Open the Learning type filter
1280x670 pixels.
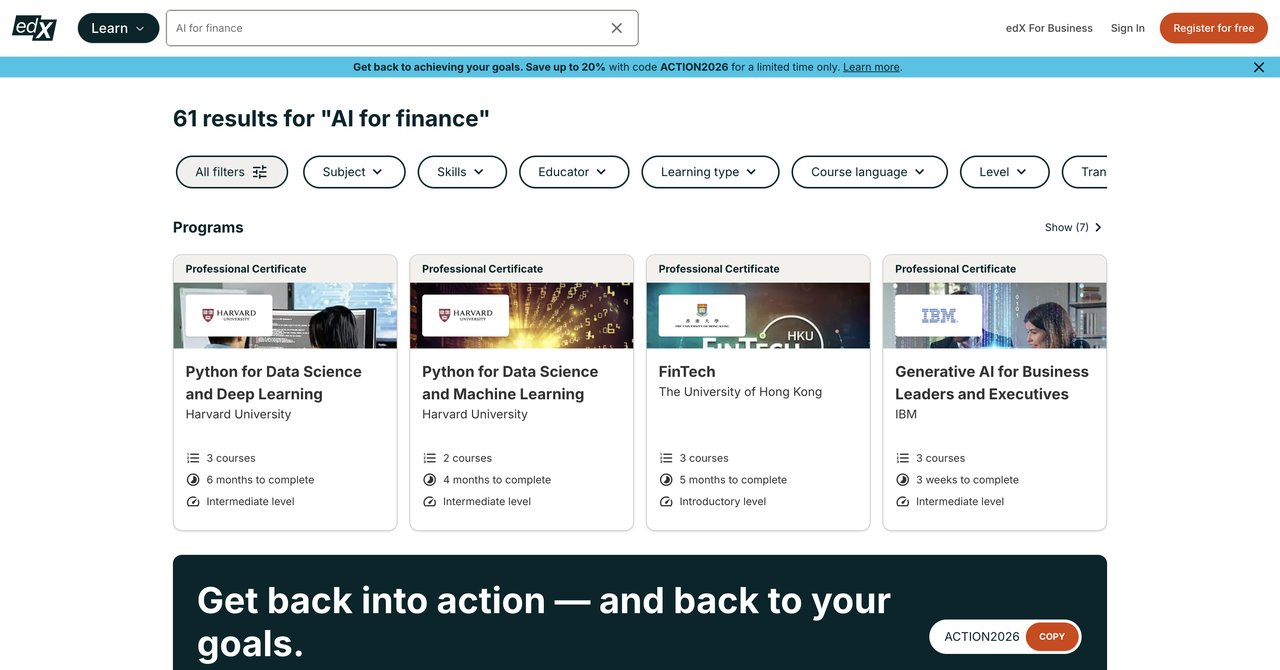pyautogui.click(x=710, y=172)
